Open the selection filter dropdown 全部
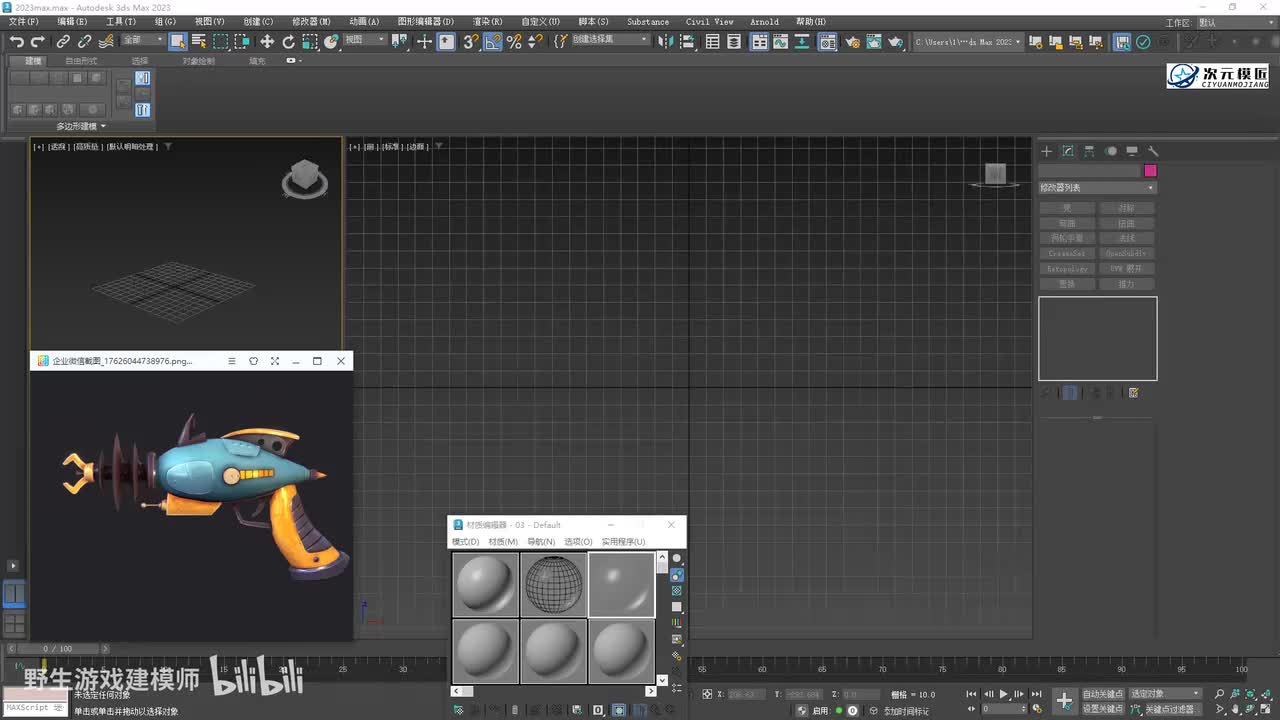The width and height of the screenshot is (1280, 720). [x=143, y=40]
